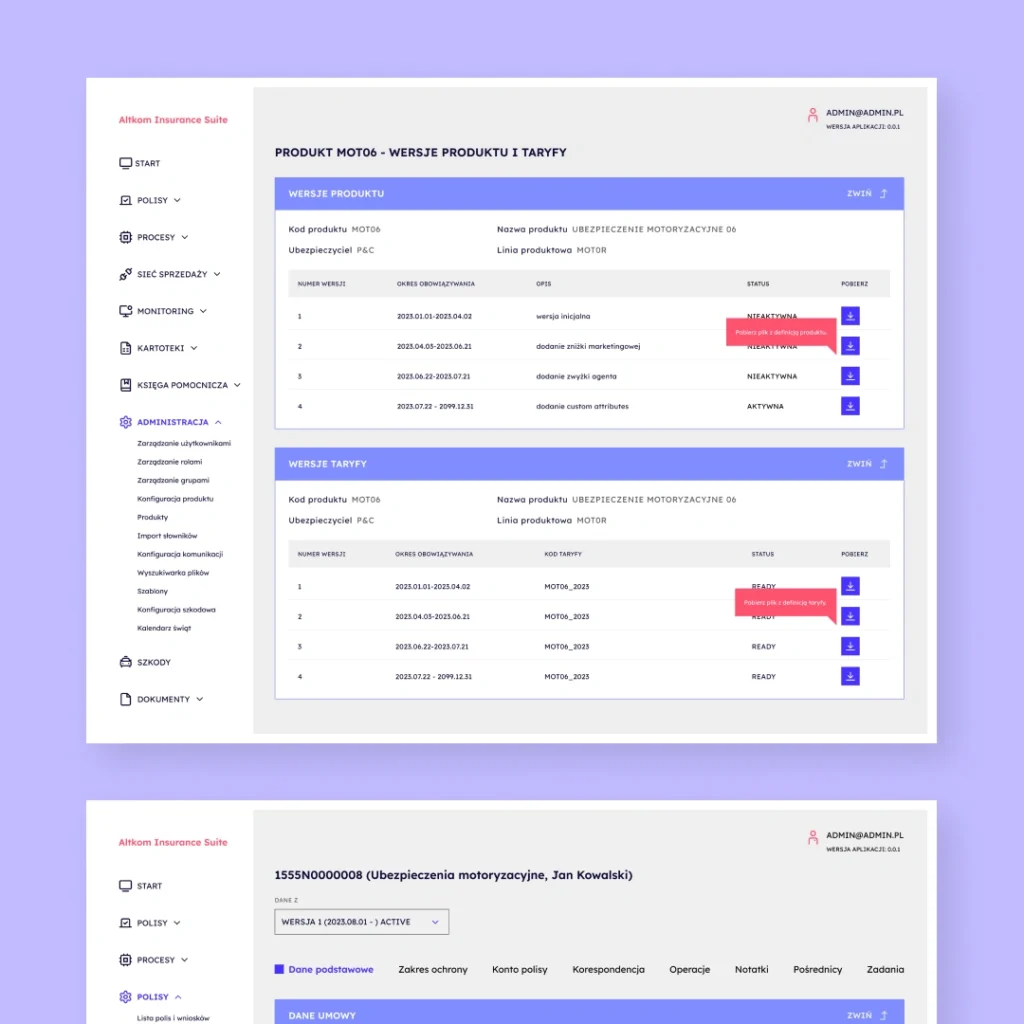Screen dimensions: 1024x1024
Task: Download tariff version 3 definition file
Action: (850, 646)
